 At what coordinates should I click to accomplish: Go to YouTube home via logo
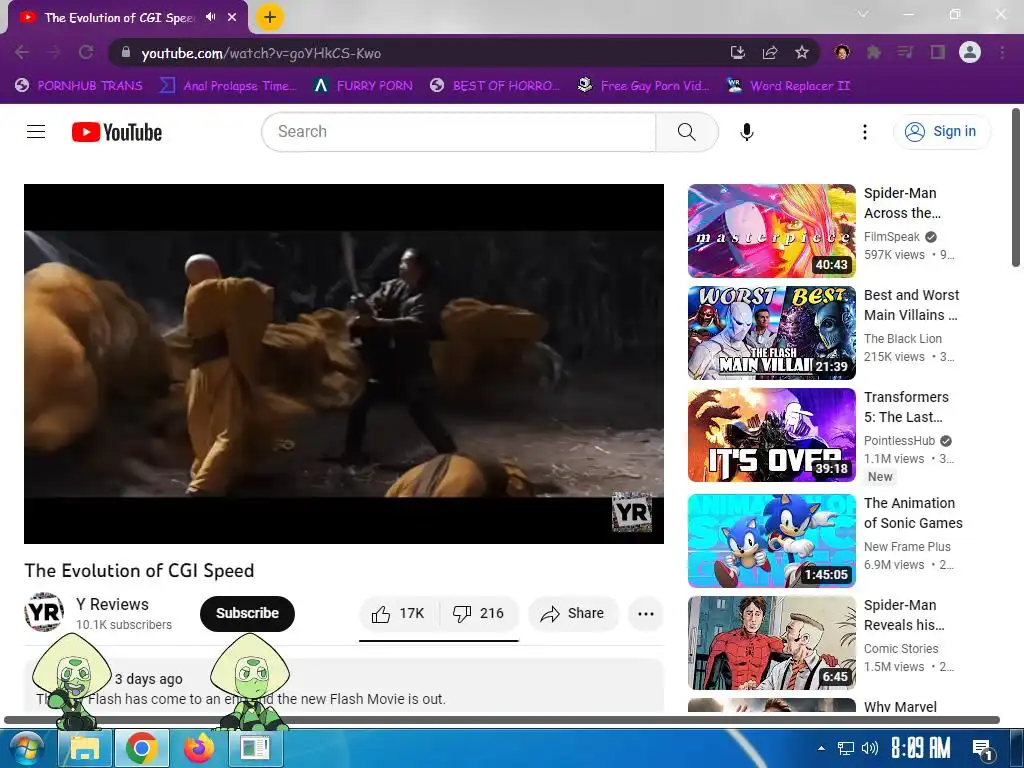(x=117, y=132)
